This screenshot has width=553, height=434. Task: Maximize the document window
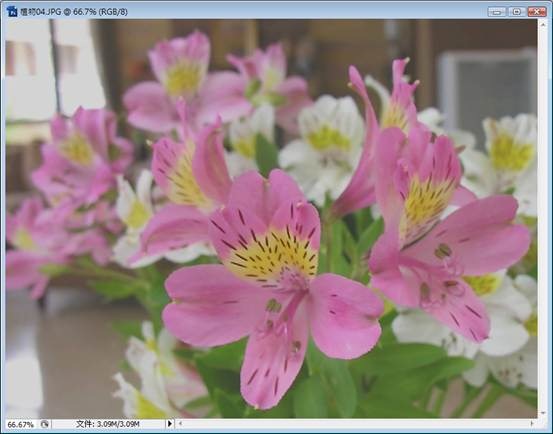pyautogui.click(x=517, y=12)
